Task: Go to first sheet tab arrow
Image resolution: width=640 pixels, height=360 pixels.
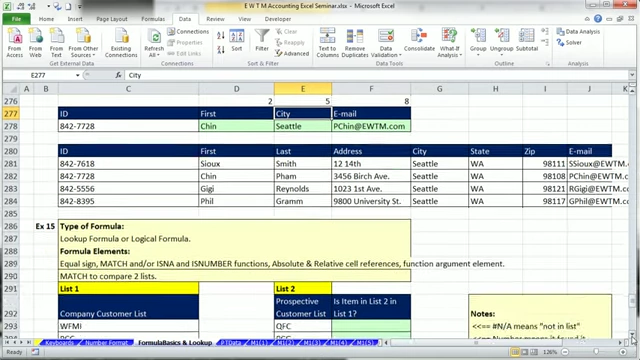Action: 7,343
